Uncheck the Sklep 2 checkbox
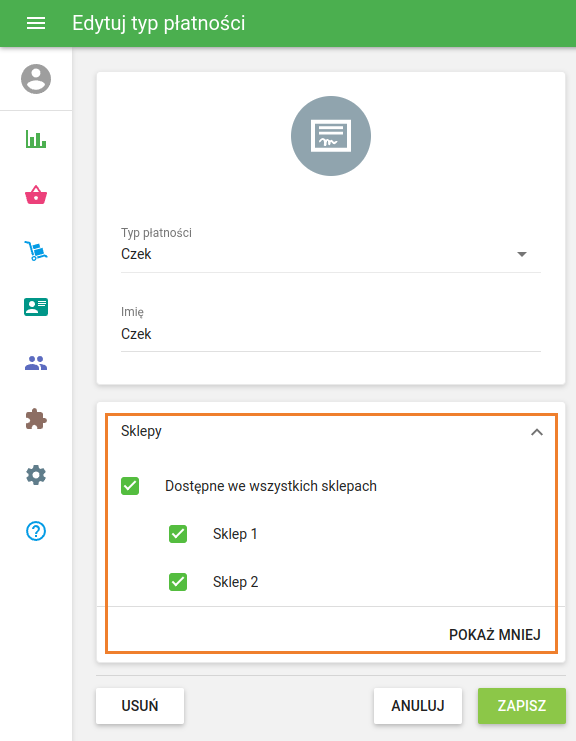The image size is (576, 741). (178, 582)
